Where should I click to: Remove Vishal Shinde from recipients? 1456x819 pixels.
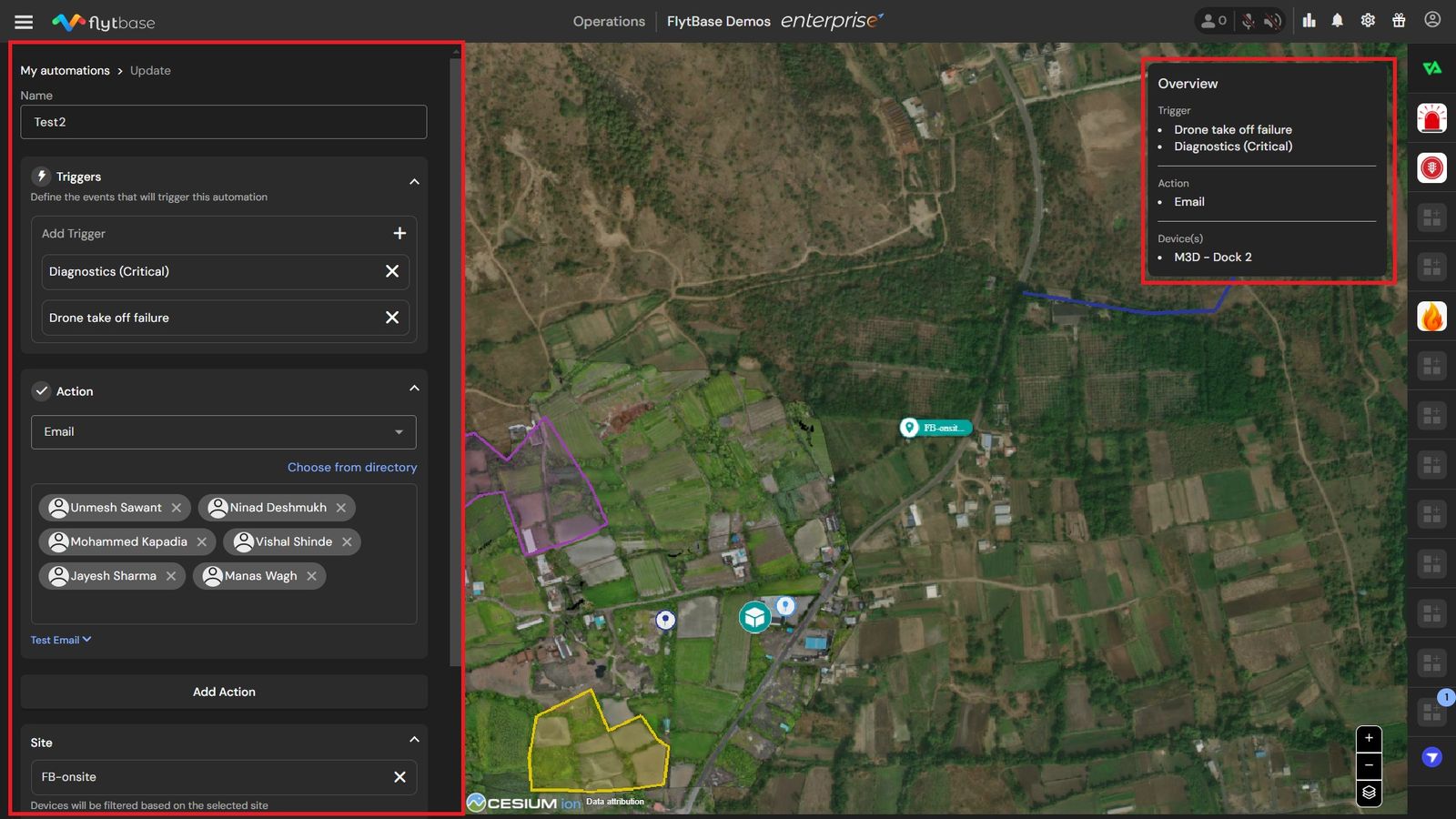pos(347,541)
